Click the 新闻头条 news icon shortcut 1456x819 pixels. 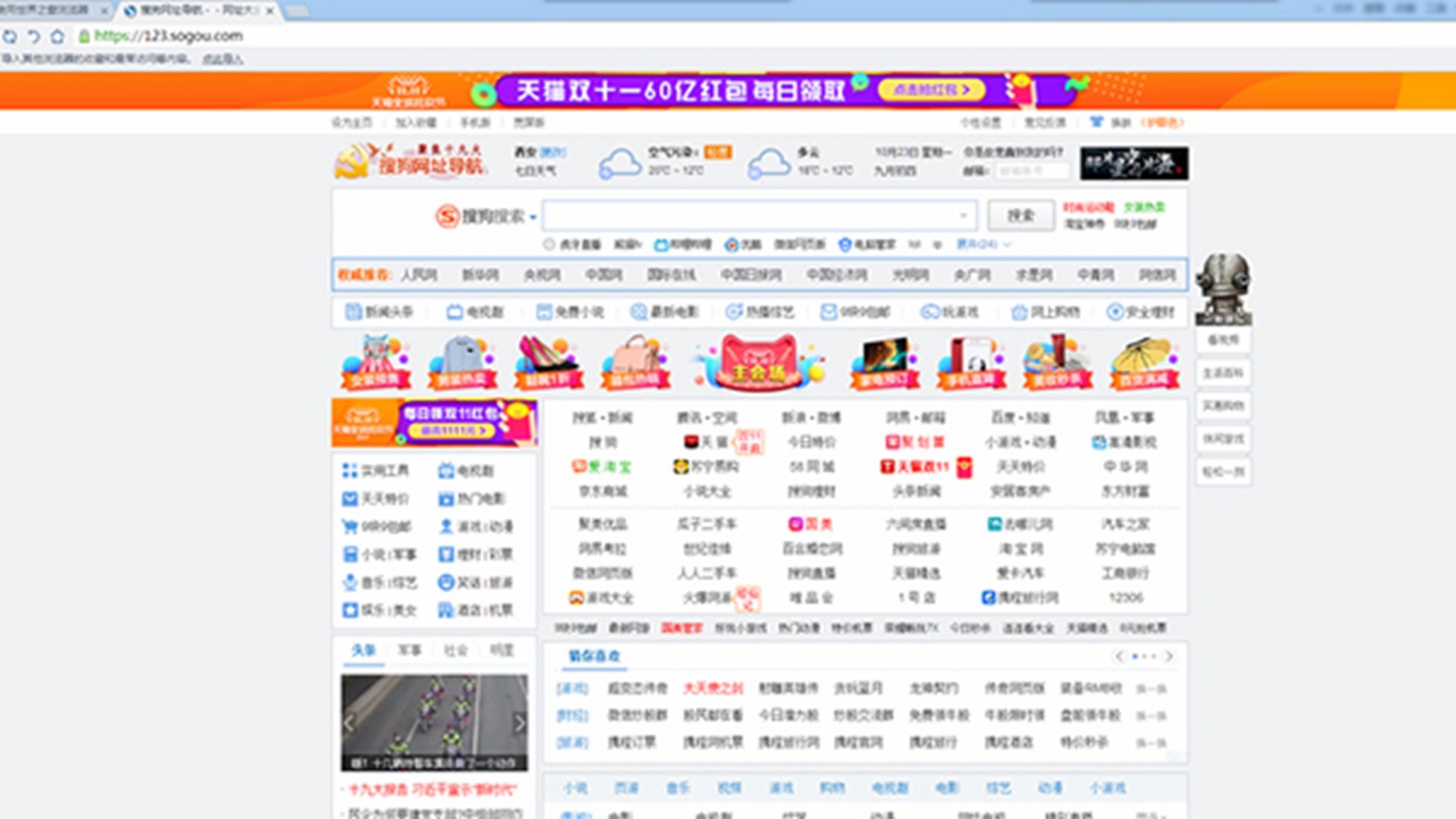[x=353, y=312]
